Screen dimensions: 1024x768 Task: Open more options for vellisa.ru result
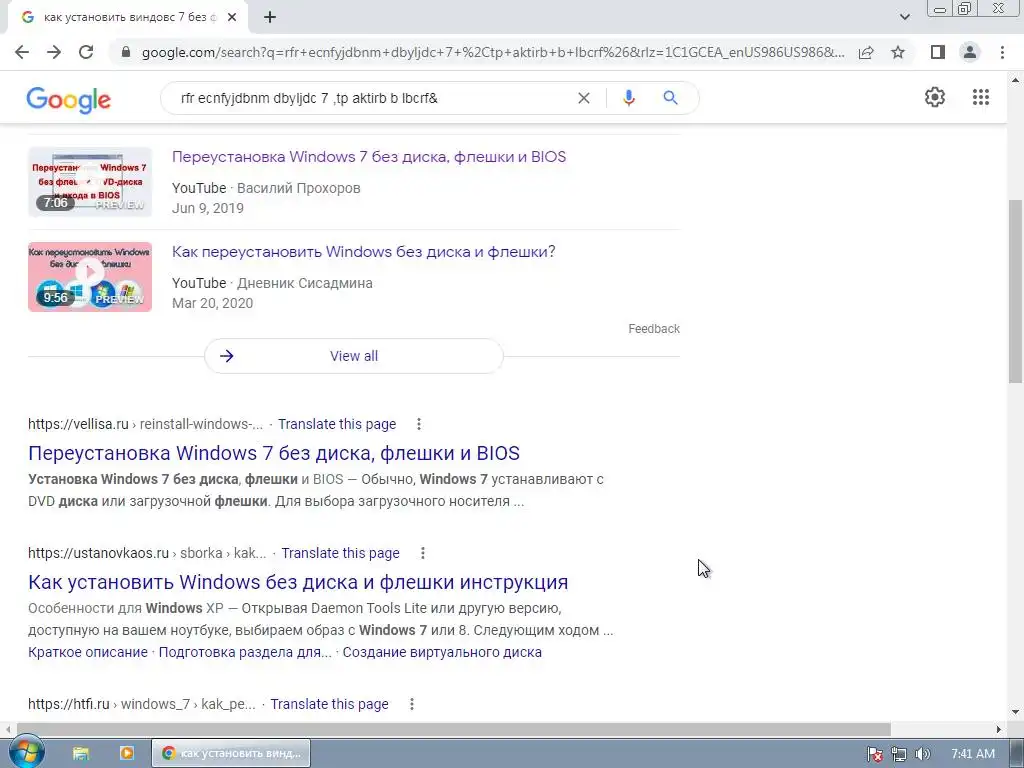419,424
